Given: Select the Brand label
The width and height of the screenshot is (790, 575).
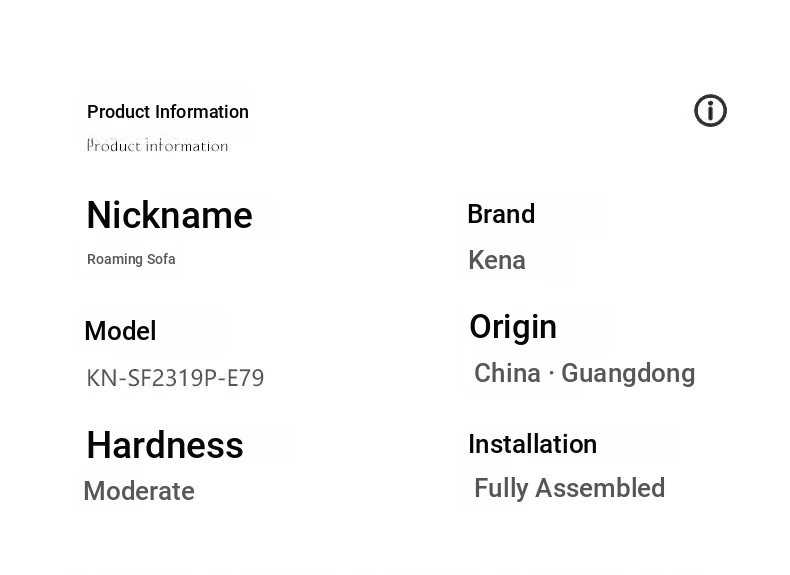Looking at the screenshot, I should (501, 214).
